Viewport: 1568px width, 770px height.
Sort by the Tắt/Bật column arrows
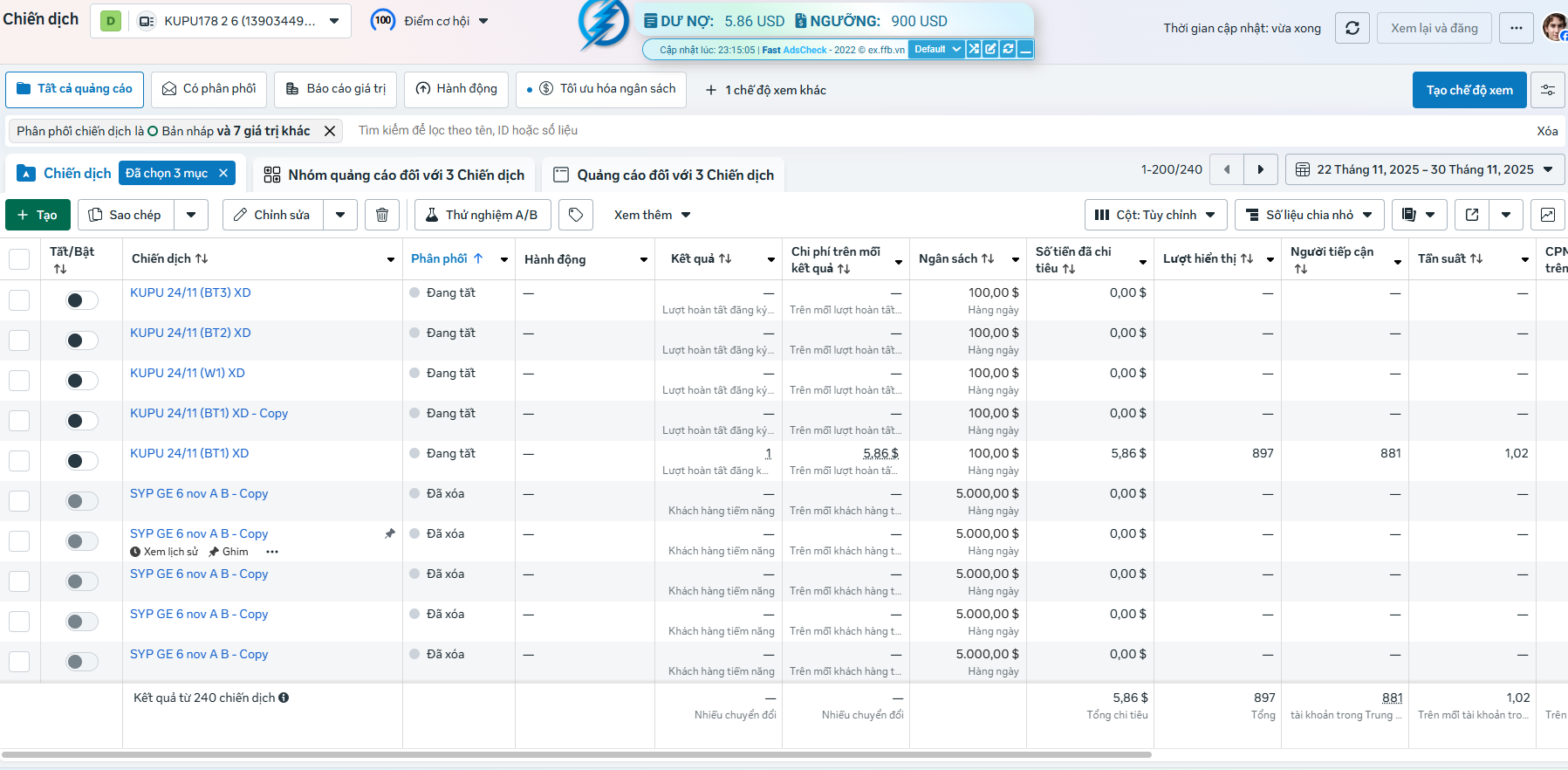(x=60, y=269)
